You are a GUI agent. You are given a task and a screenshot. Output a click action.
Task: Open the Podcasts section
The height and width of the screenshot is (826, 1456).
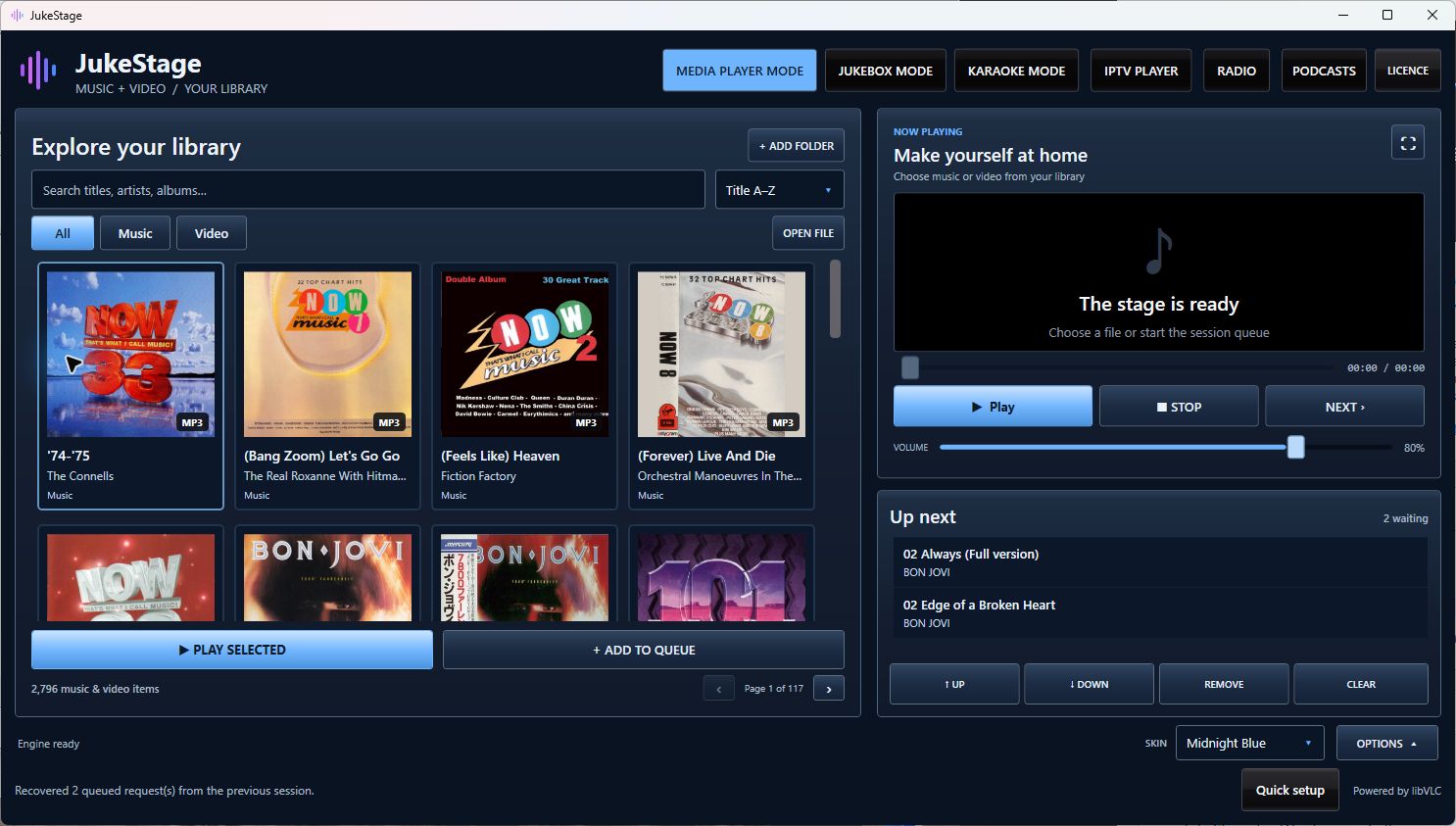pos(1324,71)
